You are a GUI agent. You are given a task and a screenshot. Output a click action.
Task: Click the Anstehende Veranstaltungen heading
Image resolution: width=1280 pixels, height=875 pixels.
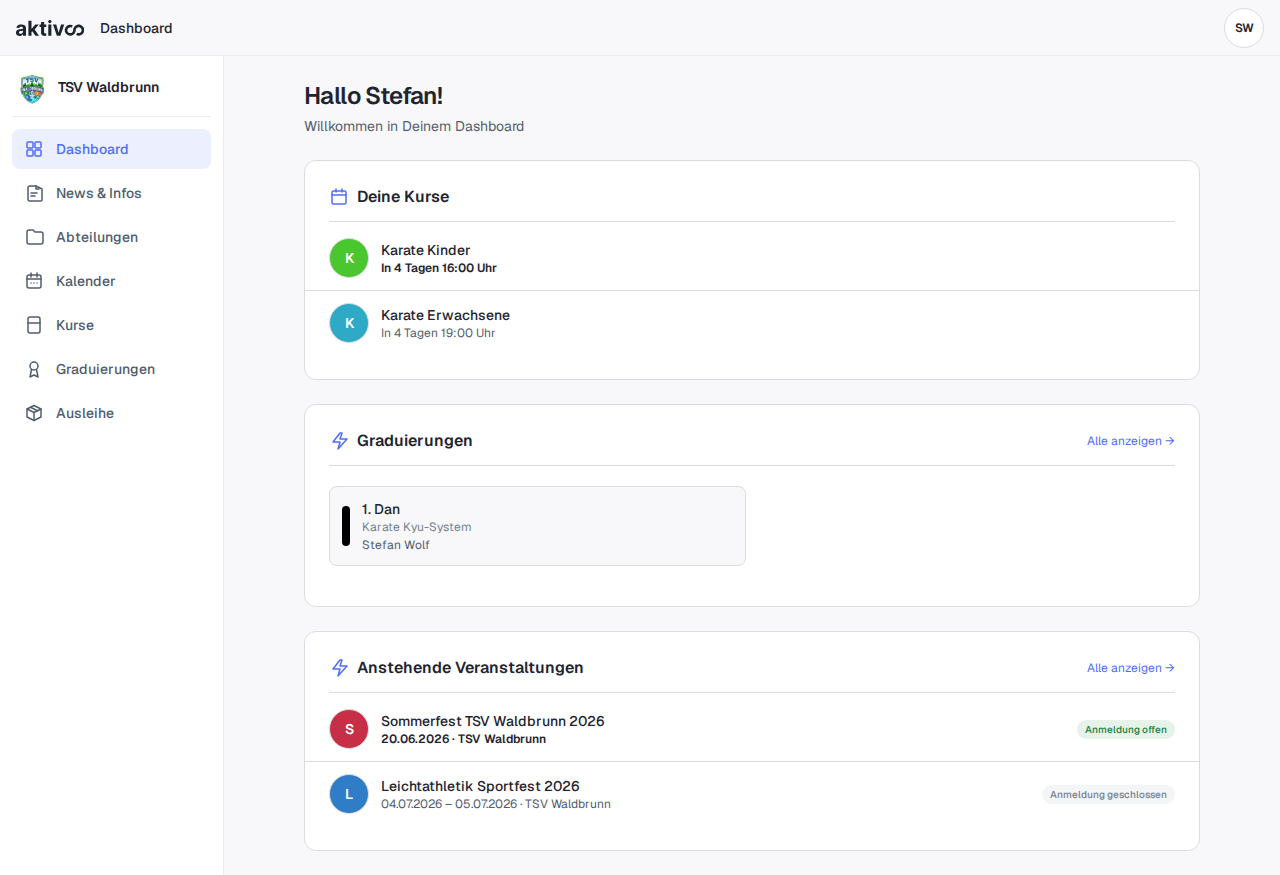470,668
